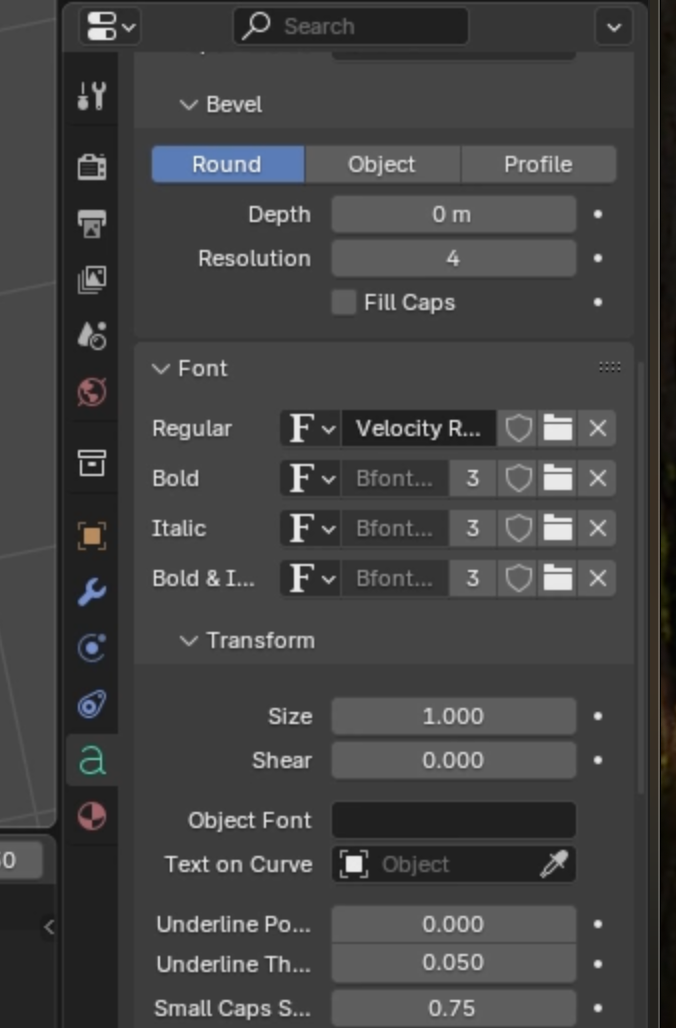The width and height of the screenshot is (676, 1028).
Task: Open the World properties tab
Action: pyautogui.click(x=92, y=392)
